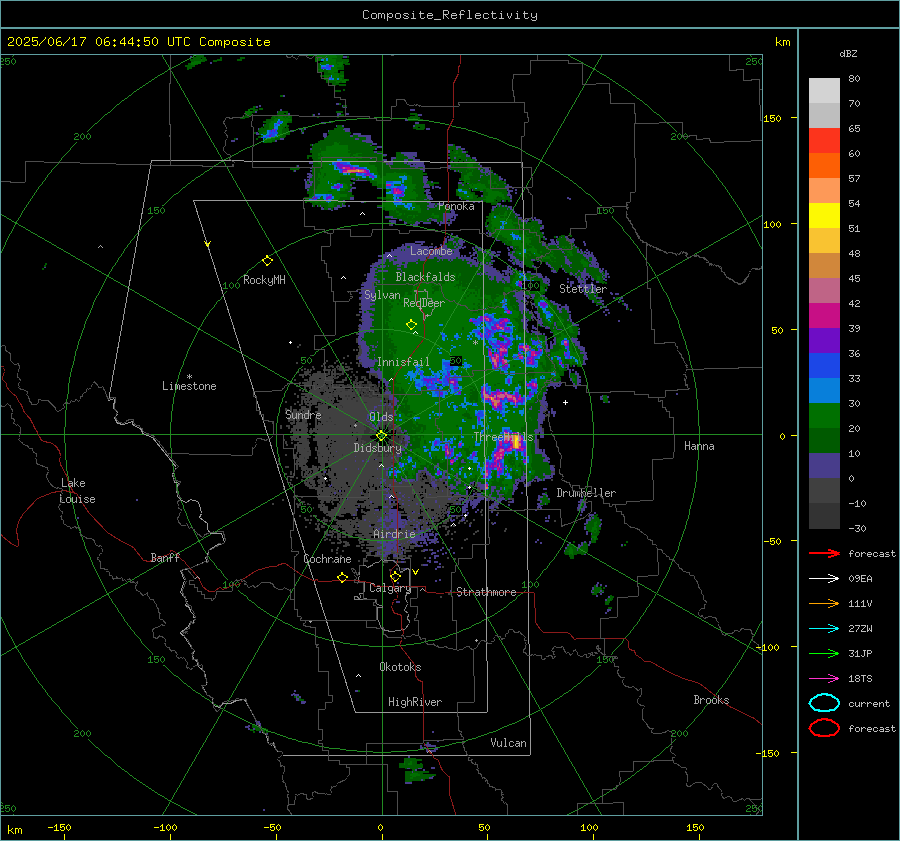Click the yellow diamond marker above Calgary label
This screenshot has height=841, width=900.
(x=395, y=576)
